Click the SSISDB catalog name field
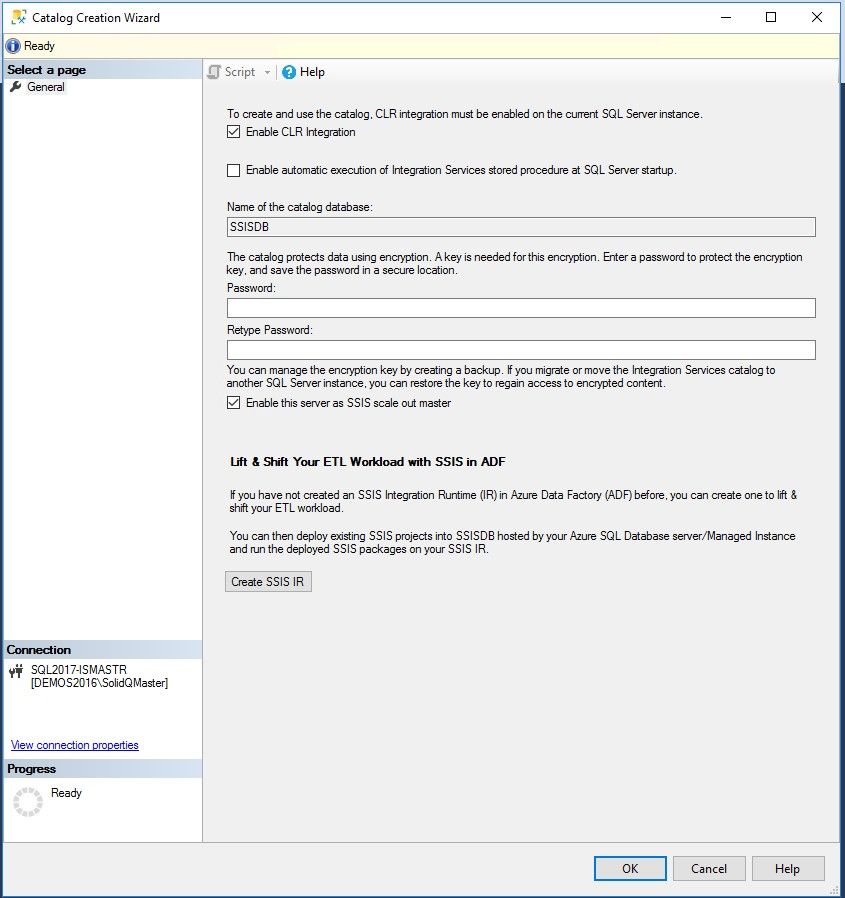The width and height of the screenshot is (845, 898). pyautogui.click(x=520, y=227)
